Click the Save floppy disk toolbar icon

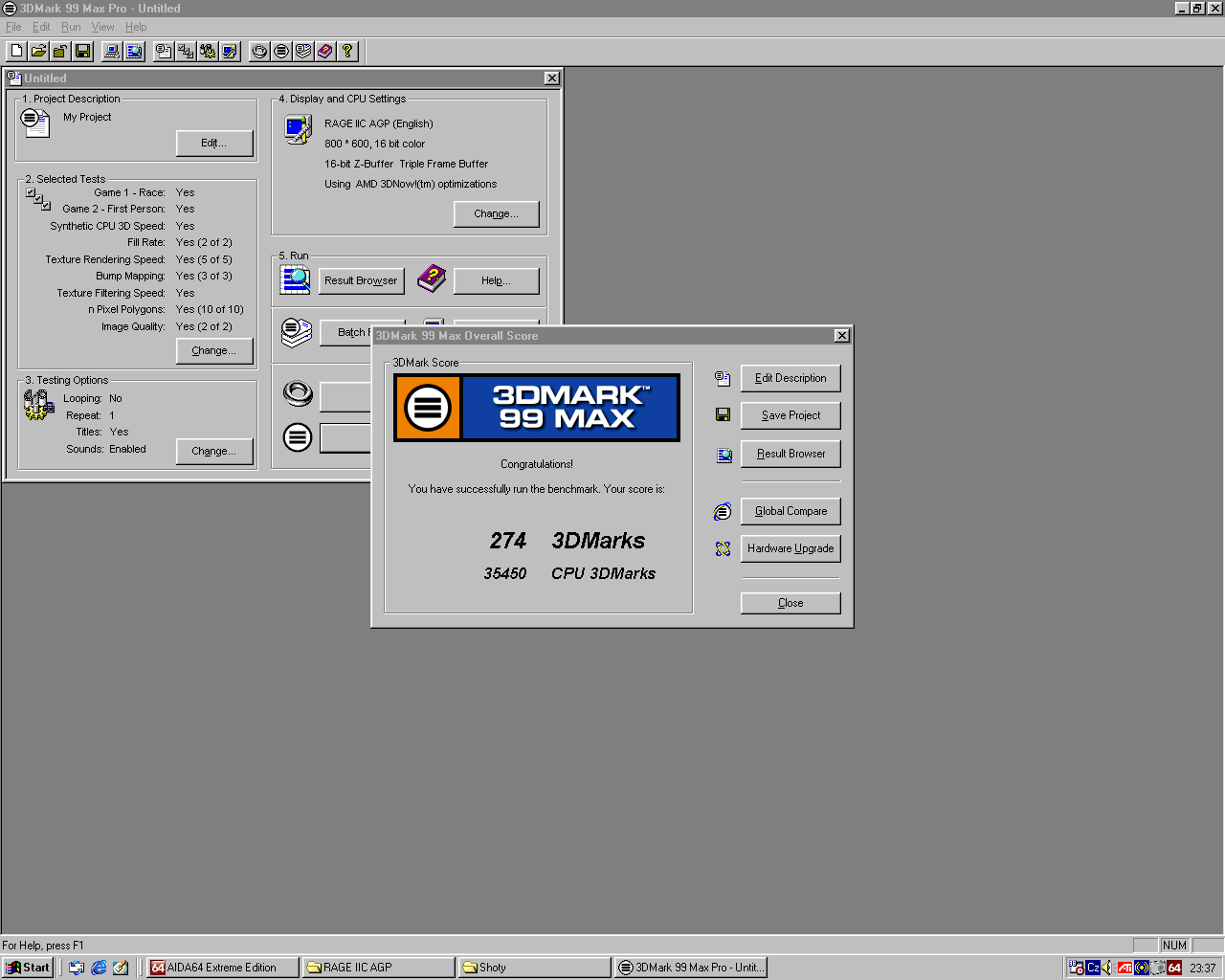(82, 51)
